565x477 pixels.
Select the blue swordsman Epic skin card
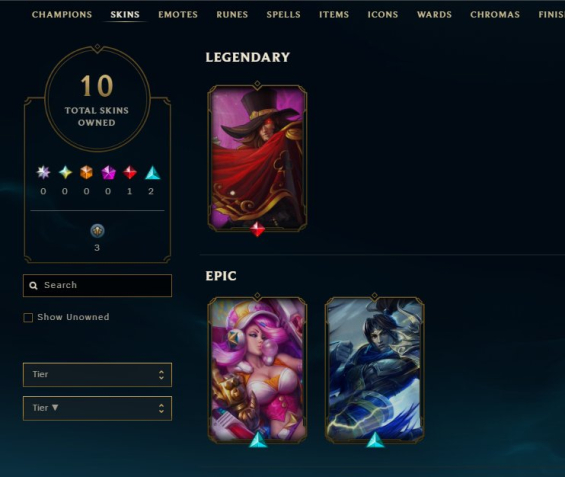pyautogui.click(x=375, y=370)
